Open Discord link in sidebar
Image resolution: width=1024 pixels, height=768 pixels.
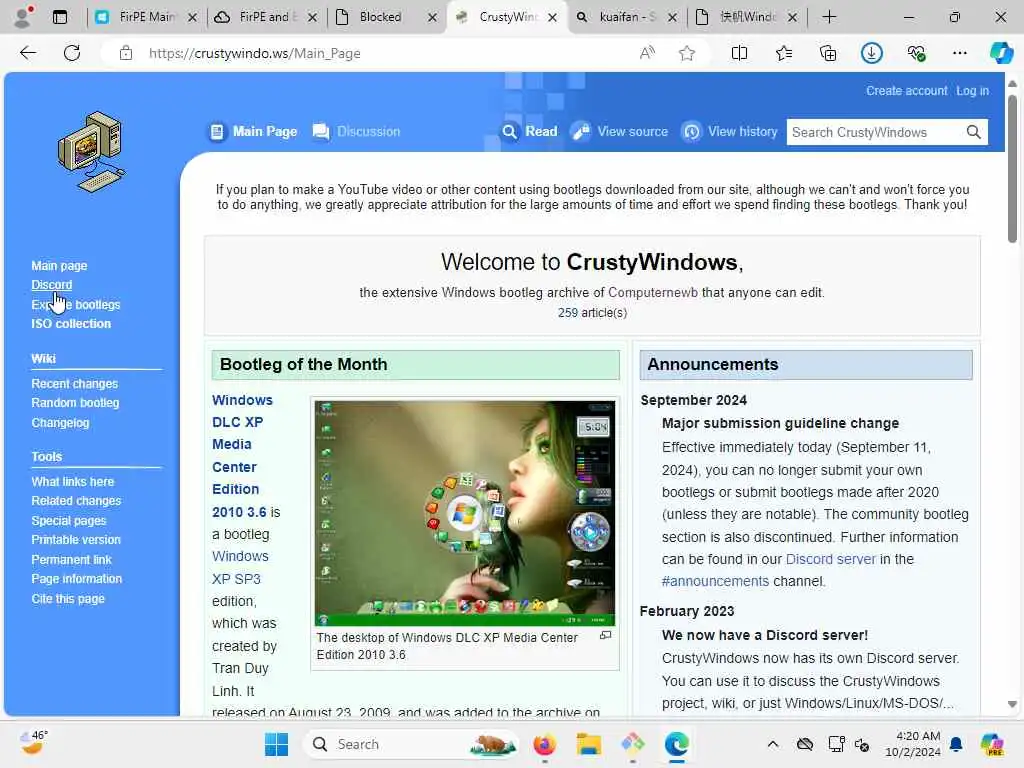click(52, 285)
